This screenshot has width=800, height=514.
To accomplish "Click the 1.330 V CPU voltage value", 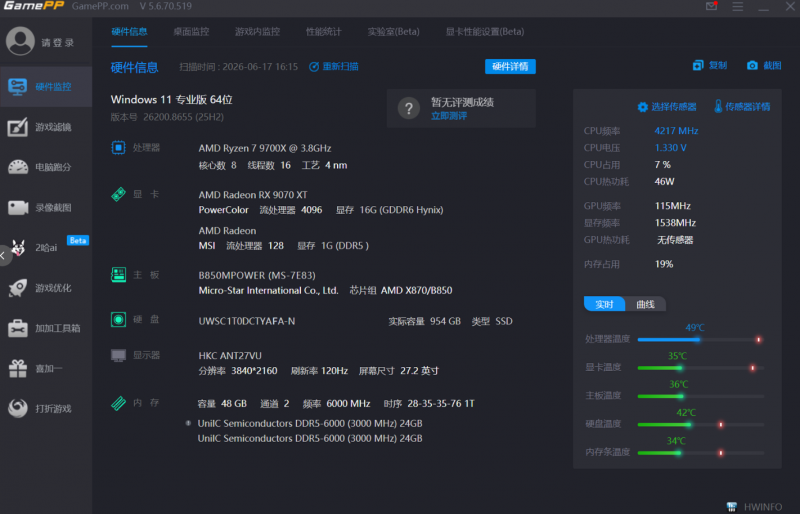I will coord(670,148).
